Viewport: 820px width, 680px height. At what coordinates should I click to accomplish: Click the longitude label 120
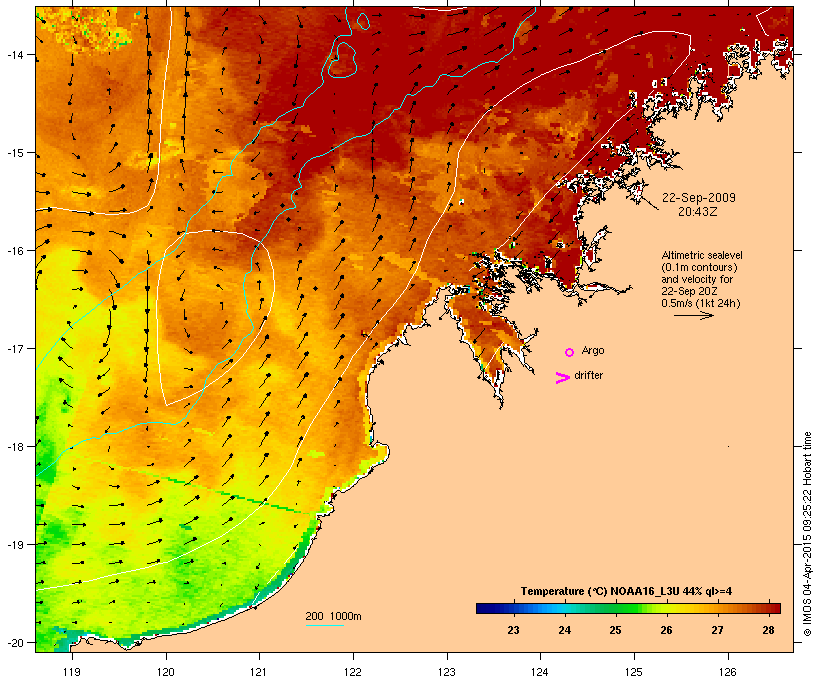[x=166, y=672]
